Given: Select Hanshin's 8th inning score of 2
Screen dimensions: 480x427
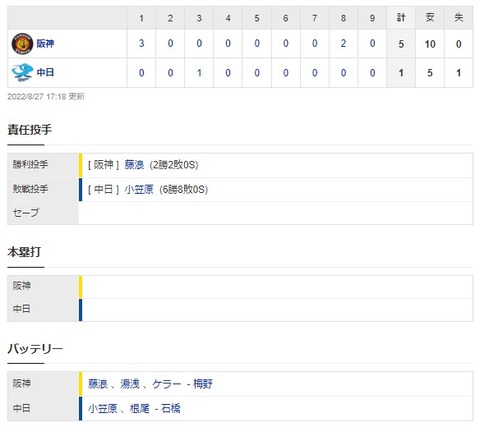Looking at the screenshot, I should [x=343, y=43].
